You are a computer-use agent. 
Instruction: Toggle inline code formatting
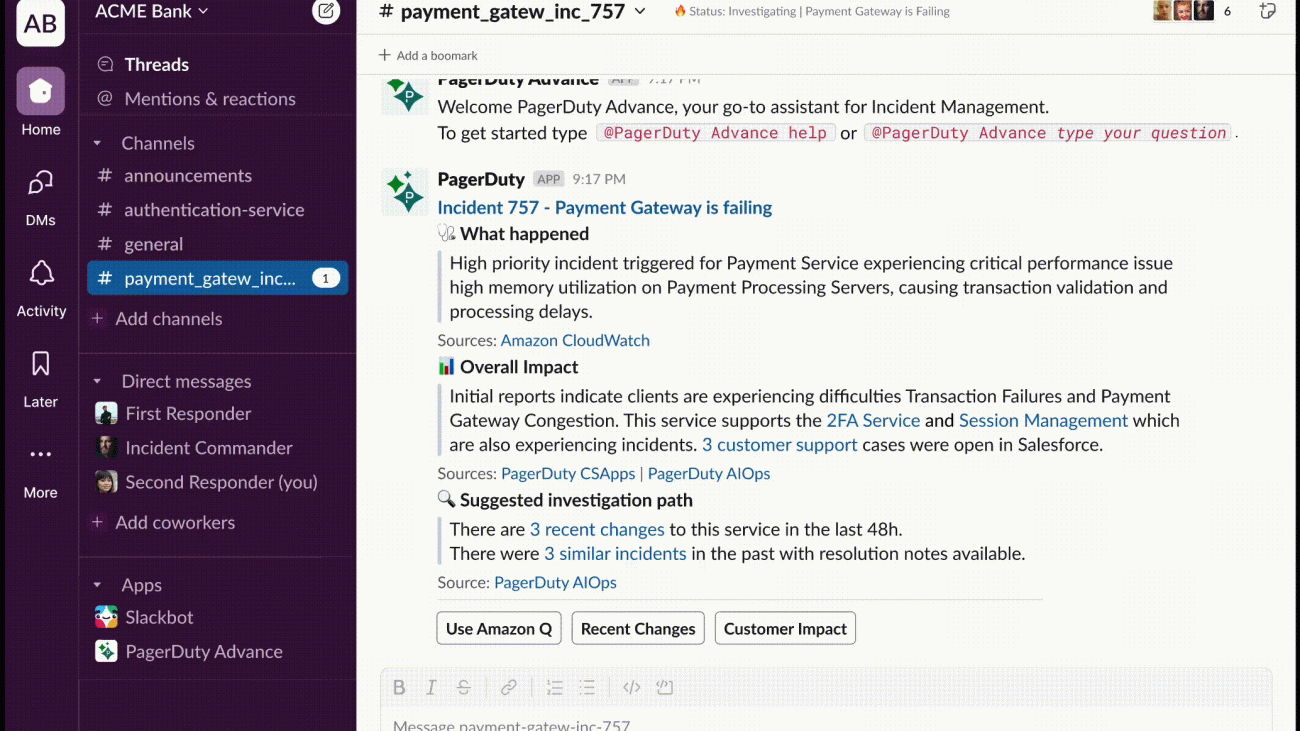tap(632, 687)
